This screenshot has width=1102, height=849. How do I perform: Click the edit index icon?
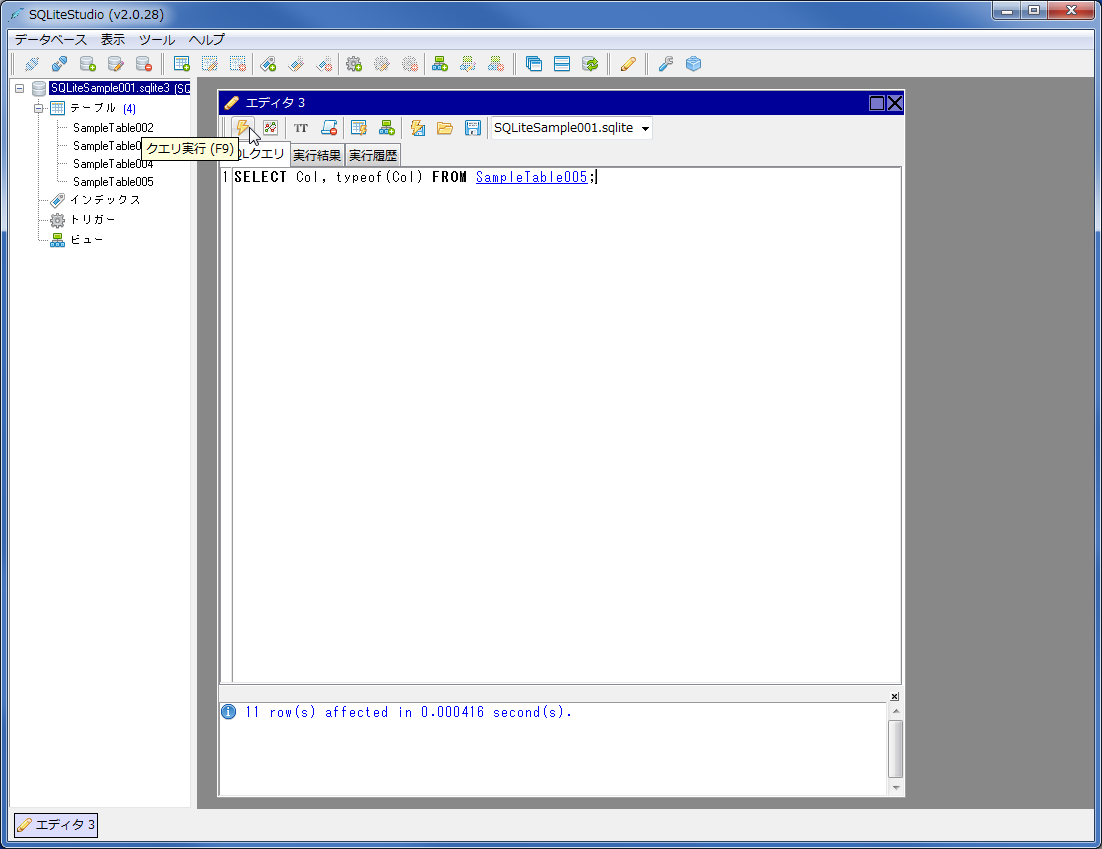[x=297, y=65]
